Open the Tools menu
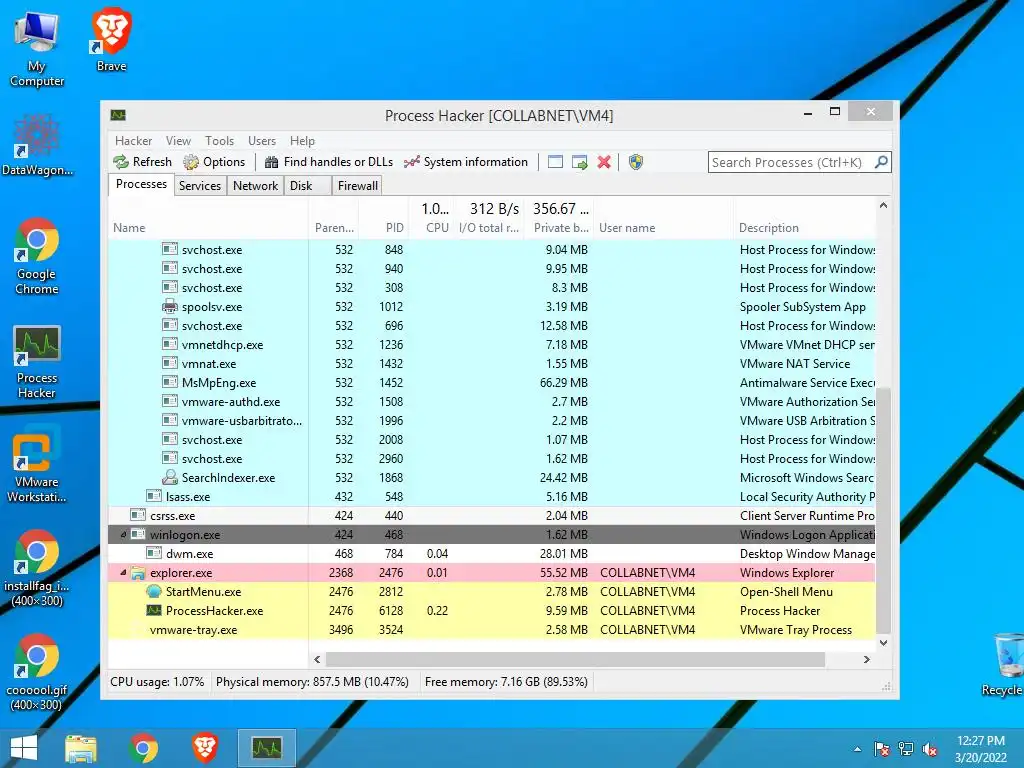 (x=219, y=141)
